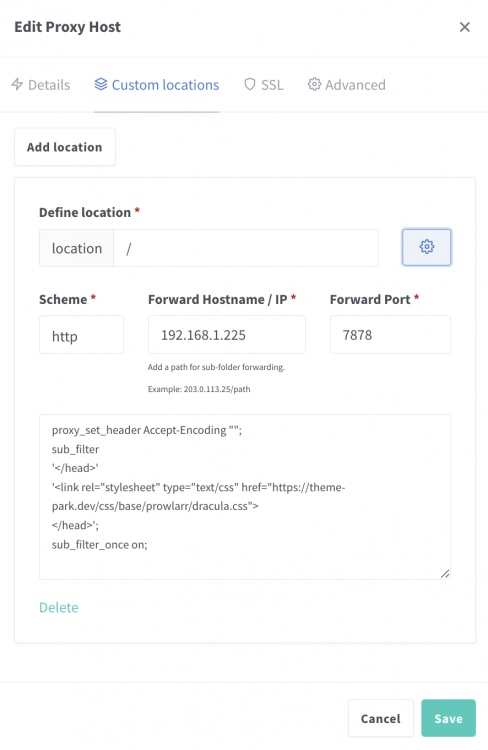
Task: Go to the Advanced tab label
Action: pyautogui.click(x=355, y=85)
